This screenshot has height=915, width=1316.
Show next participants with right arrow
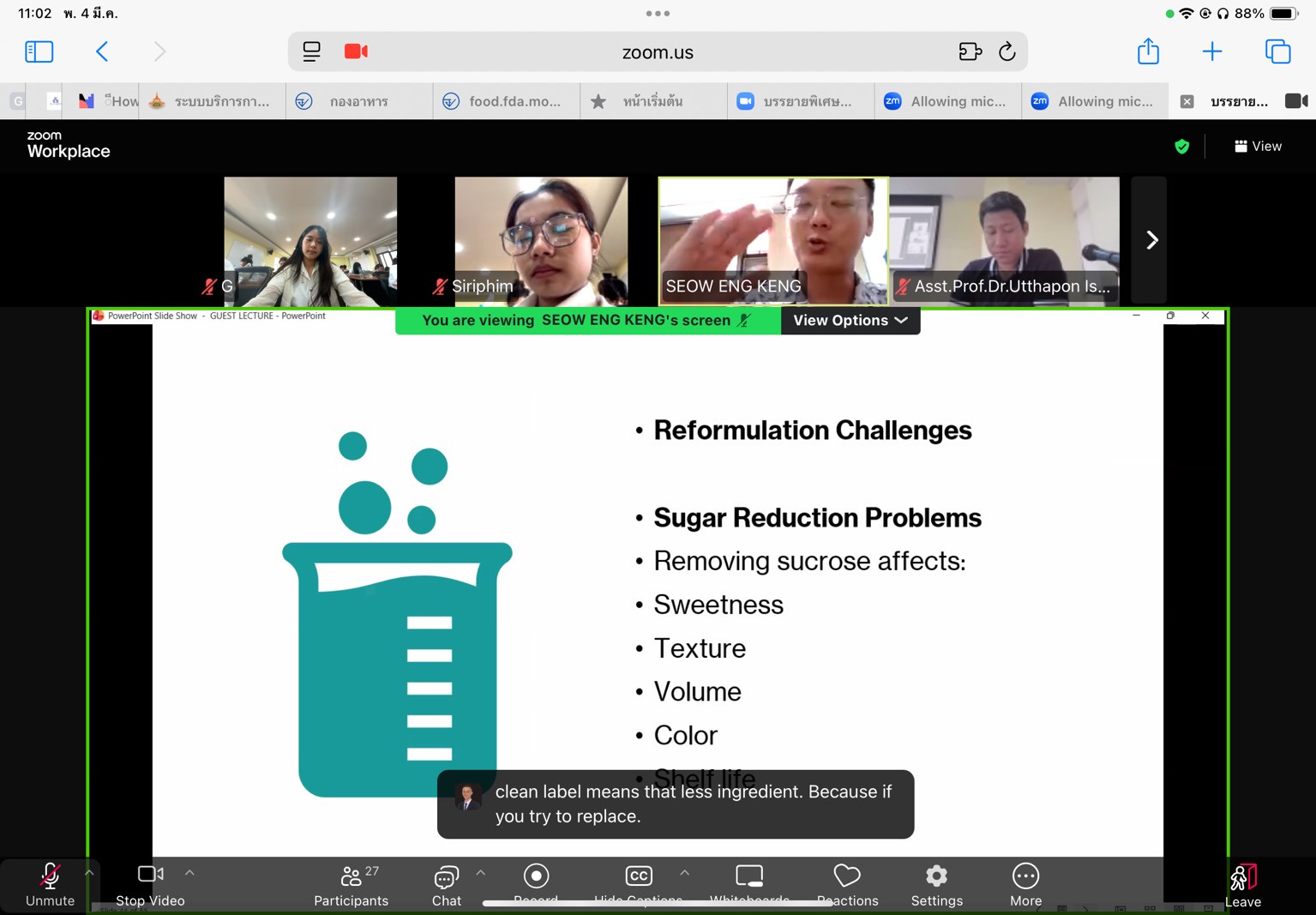[x=1151, y=240]
